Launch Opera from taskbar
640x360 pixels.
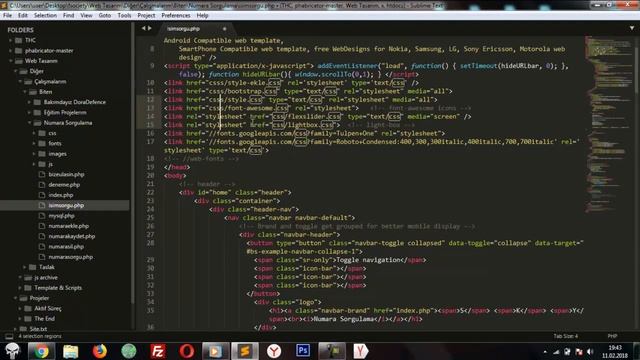click(x=187, y=351)
